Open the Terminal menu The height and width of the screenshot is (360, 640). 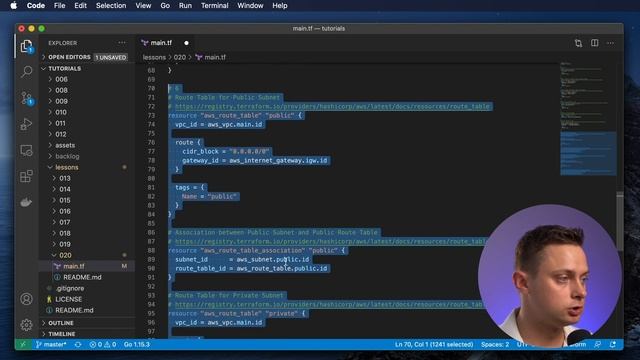[214, 6]
